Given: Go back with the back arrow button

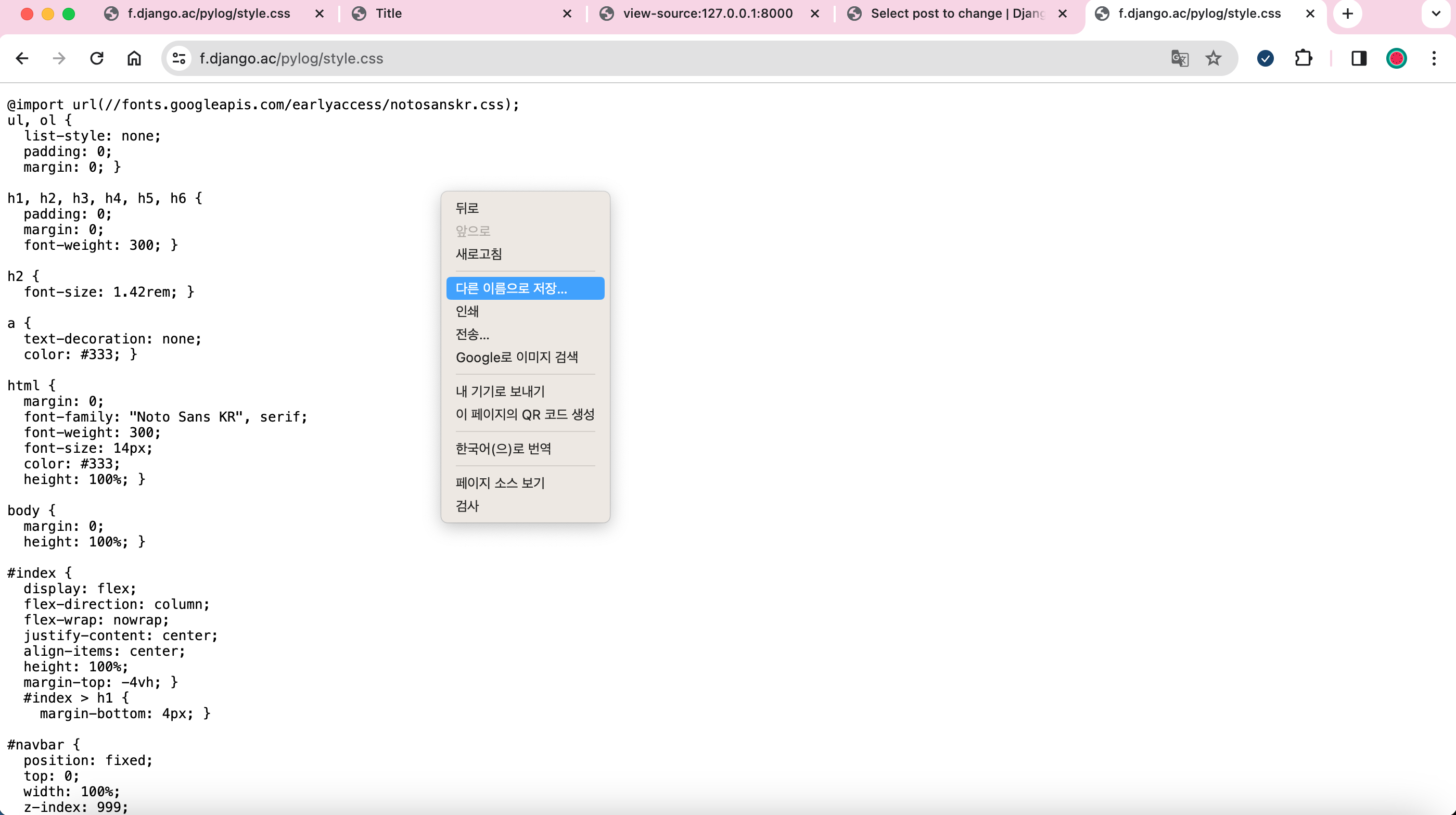Looking at the screenshot, I should click(22, 58).
